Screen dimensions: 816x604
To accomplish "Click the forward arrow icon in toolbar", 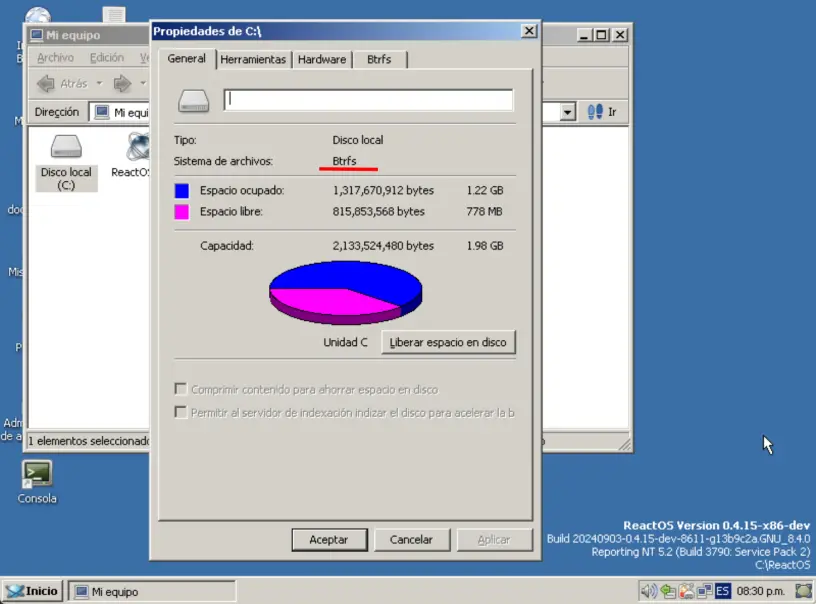I will (122, 83).
